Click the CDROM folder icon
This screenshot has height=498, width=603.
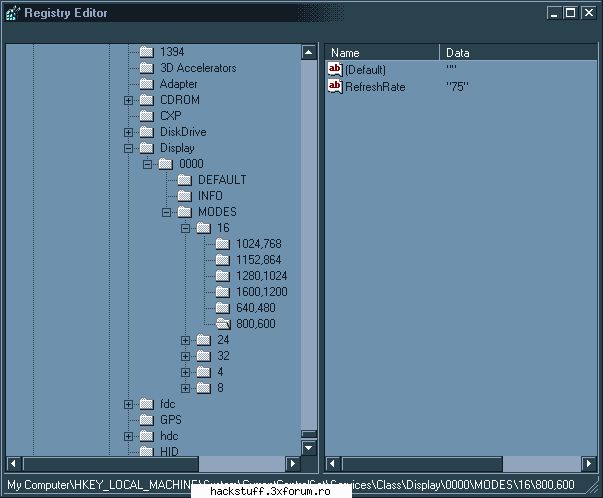[x=147, y=100]
